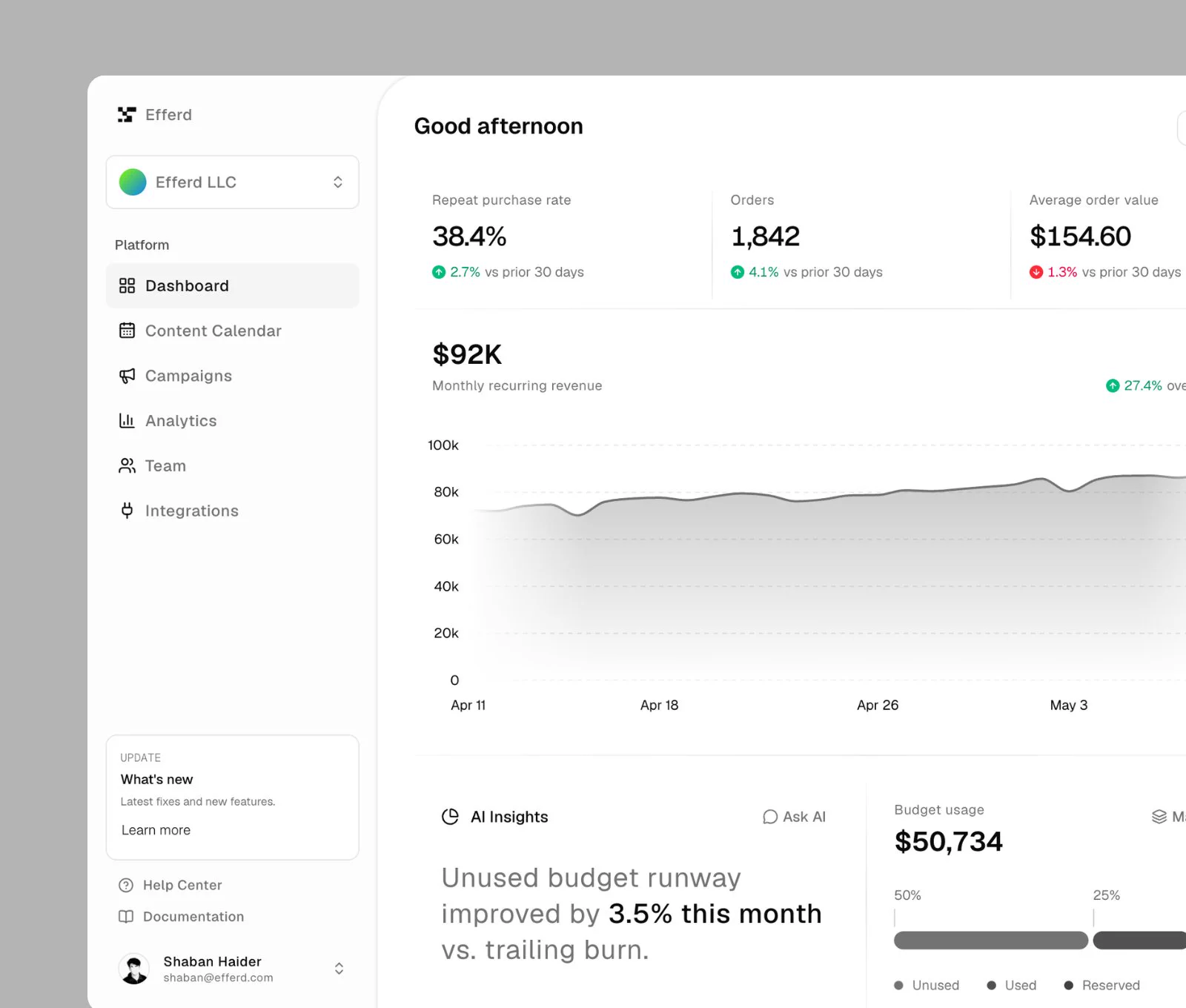Expand the Efferd LLC workspace switcher

pos(233,182)
